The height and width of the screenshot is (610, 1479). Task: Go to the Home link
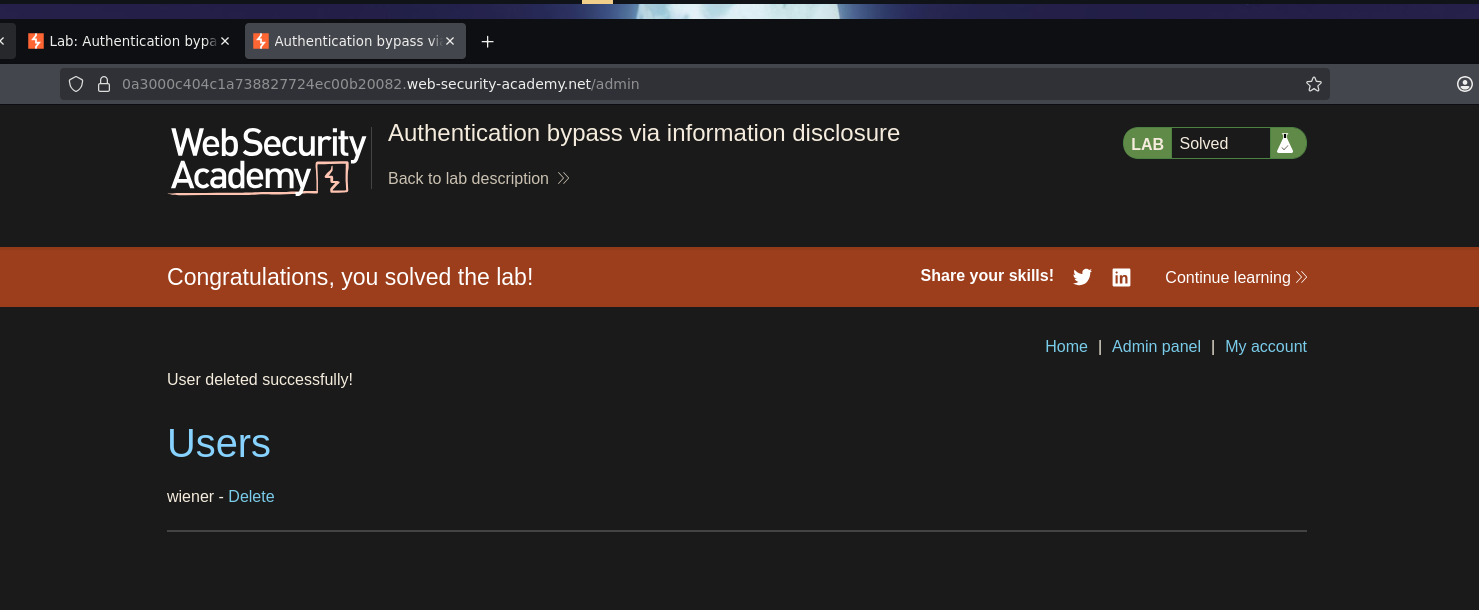[x=1066, y=346]
